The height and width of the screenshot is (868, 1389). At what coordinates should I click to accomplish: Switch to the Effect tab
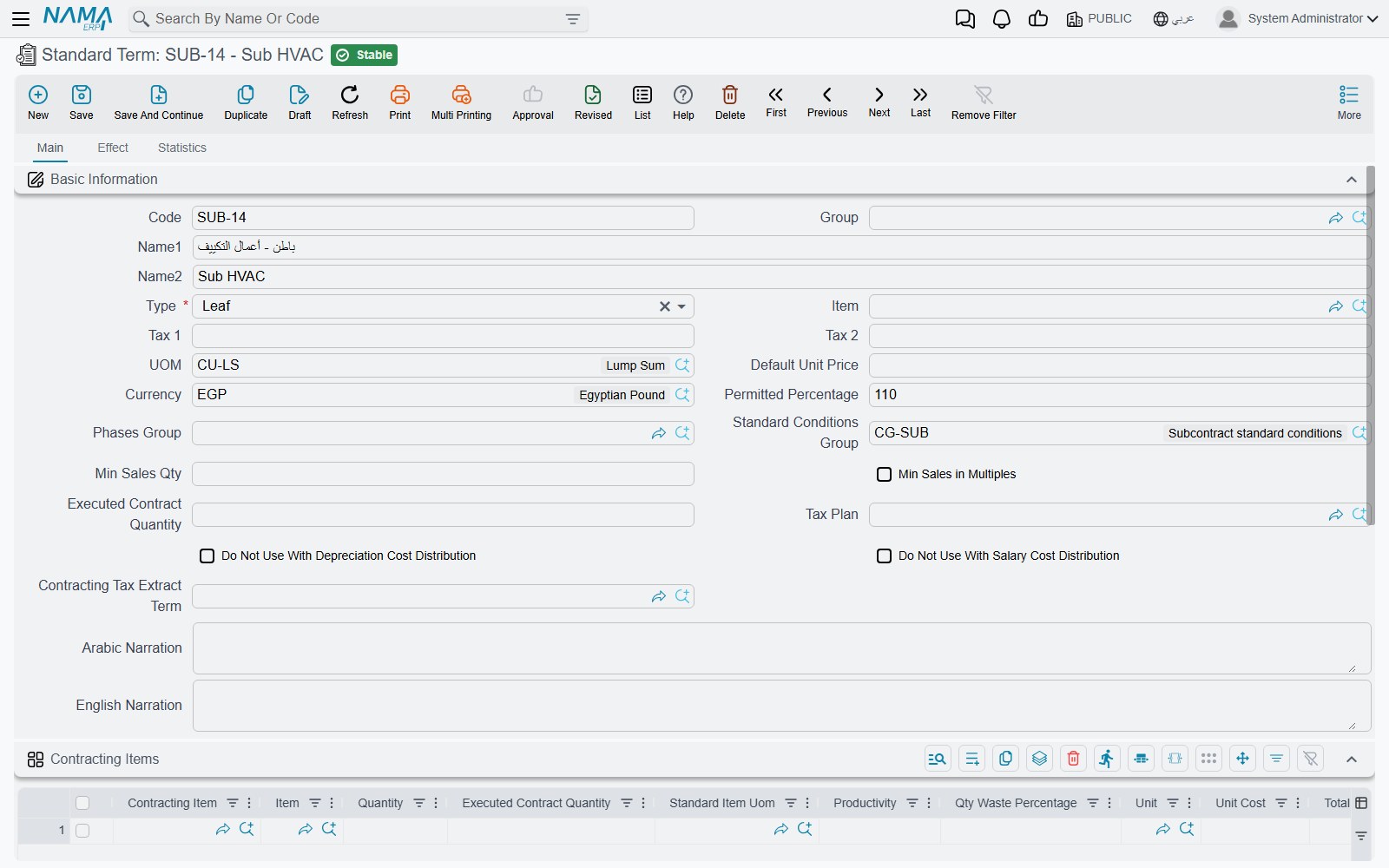(113, 148)
